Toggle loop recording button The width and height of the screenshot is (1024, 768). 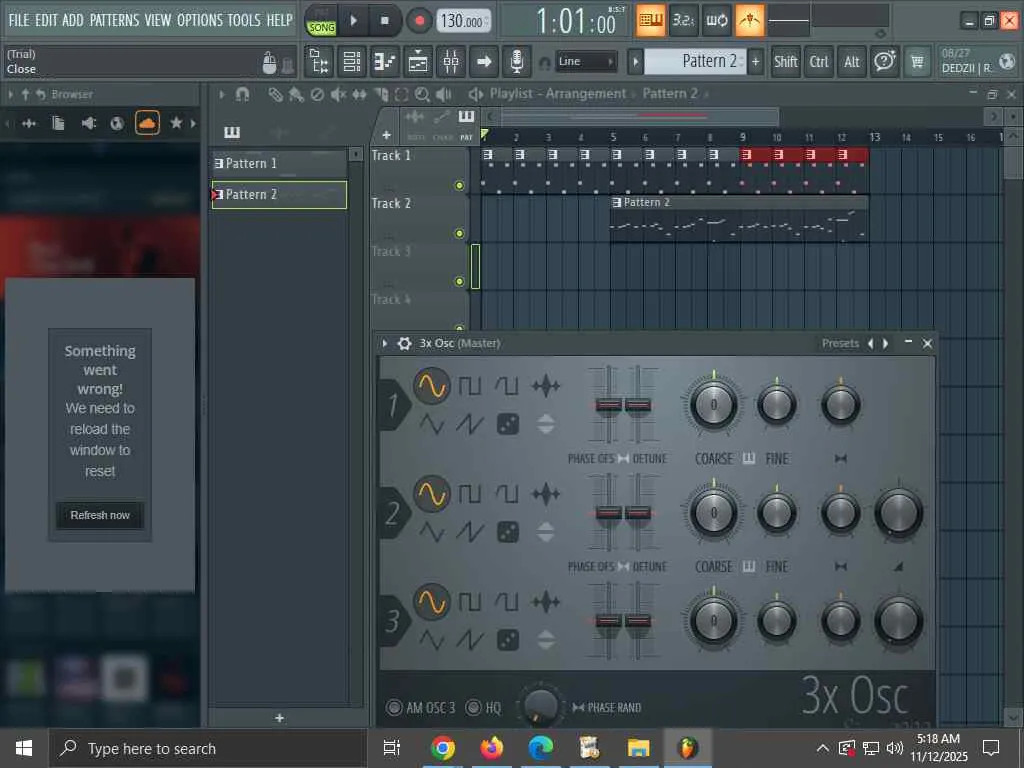(716, 21)
